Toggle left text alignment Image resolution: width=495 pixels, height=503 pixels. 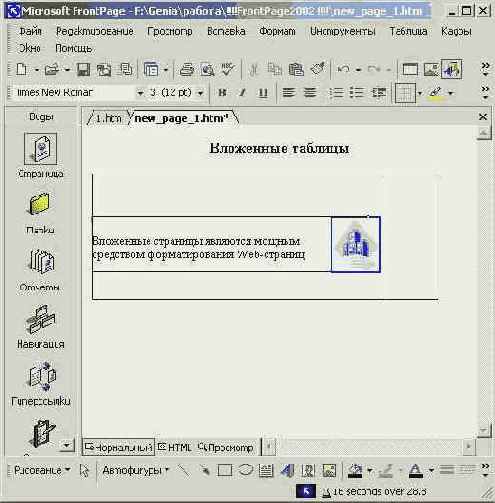pos(289,92)
